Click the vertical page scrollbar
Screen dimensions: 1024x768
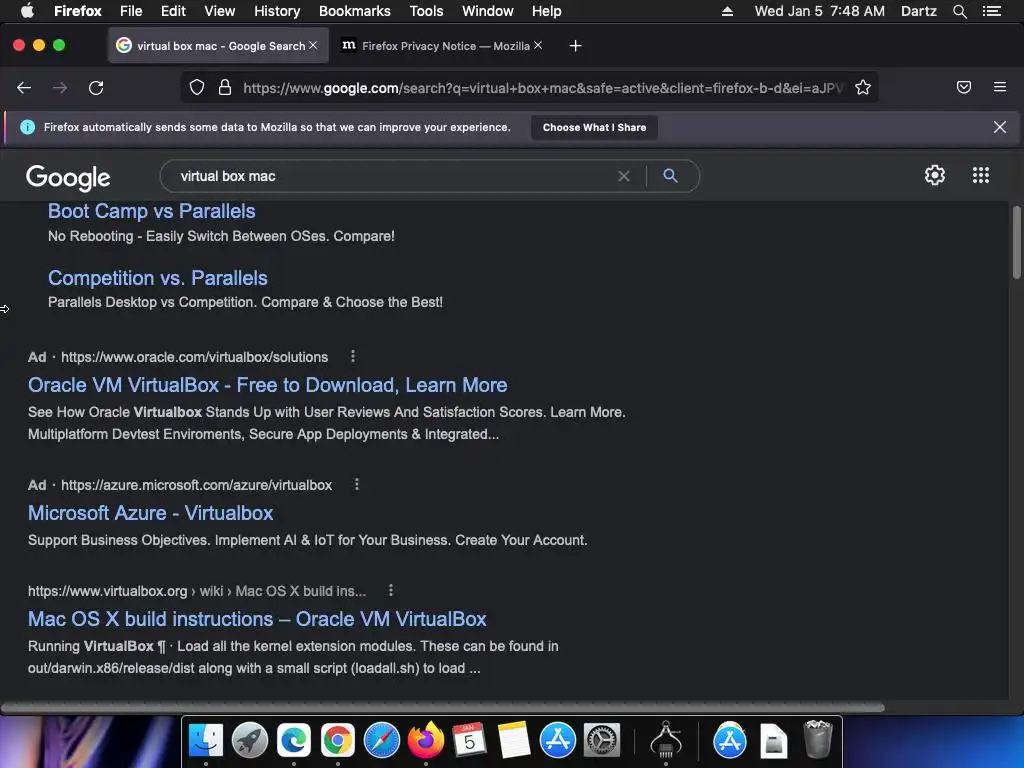(1016, 242)
